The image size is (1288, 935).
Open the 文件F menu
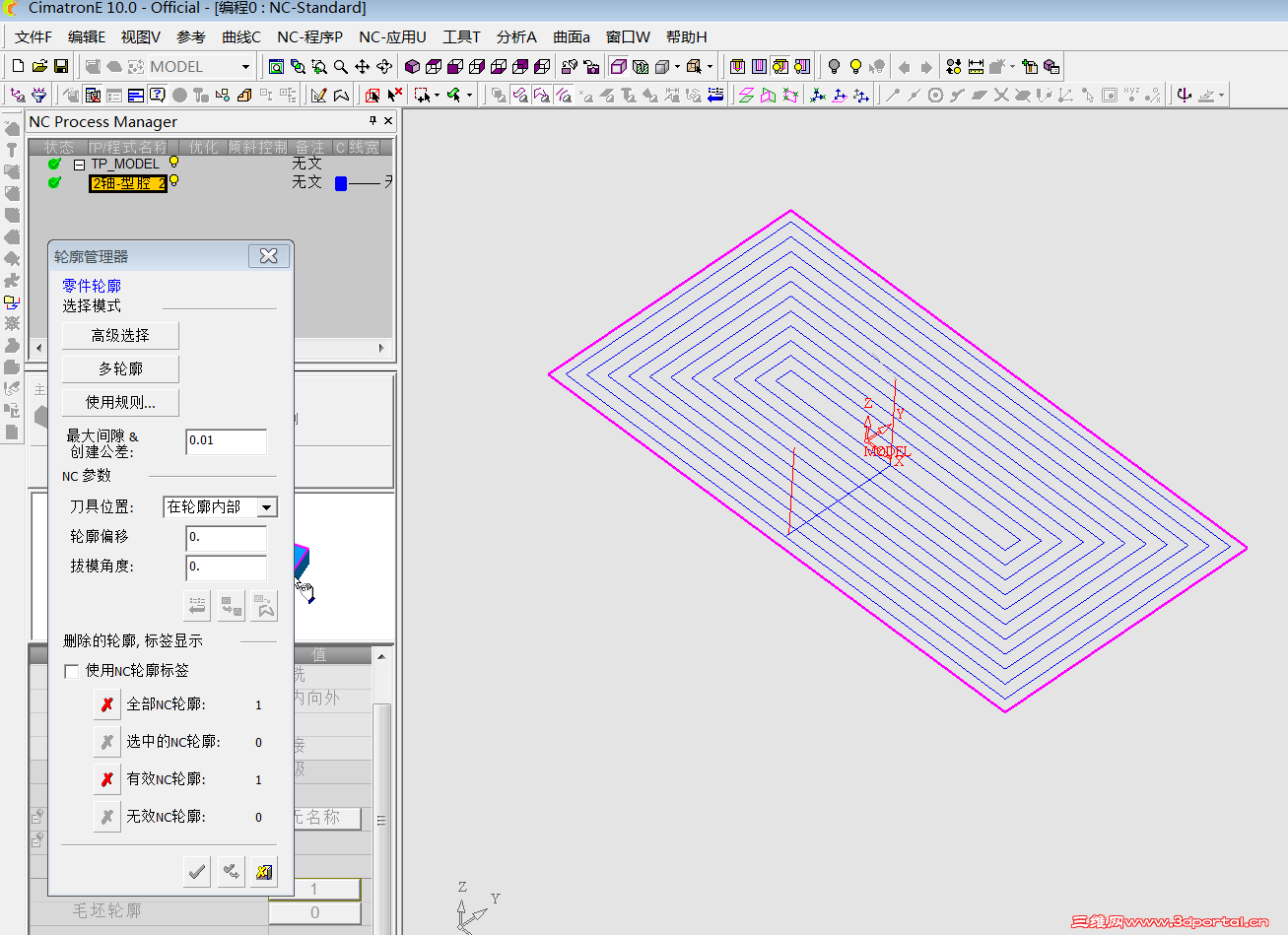pyautogui.click(x=34, y=37)
